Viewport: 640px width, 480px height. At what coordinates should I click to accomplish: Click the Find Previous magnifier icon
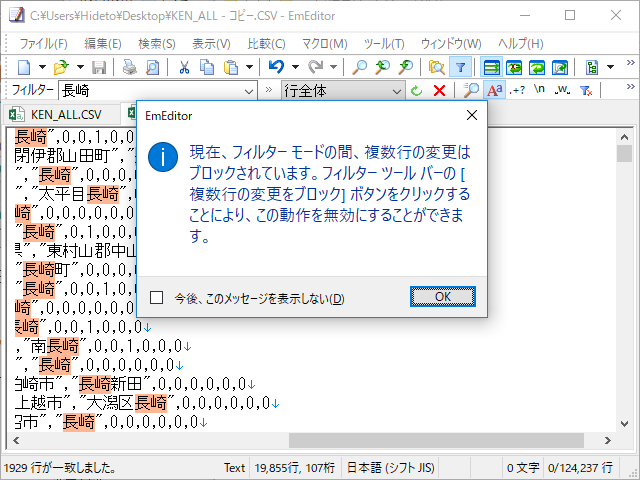[382, 67]
